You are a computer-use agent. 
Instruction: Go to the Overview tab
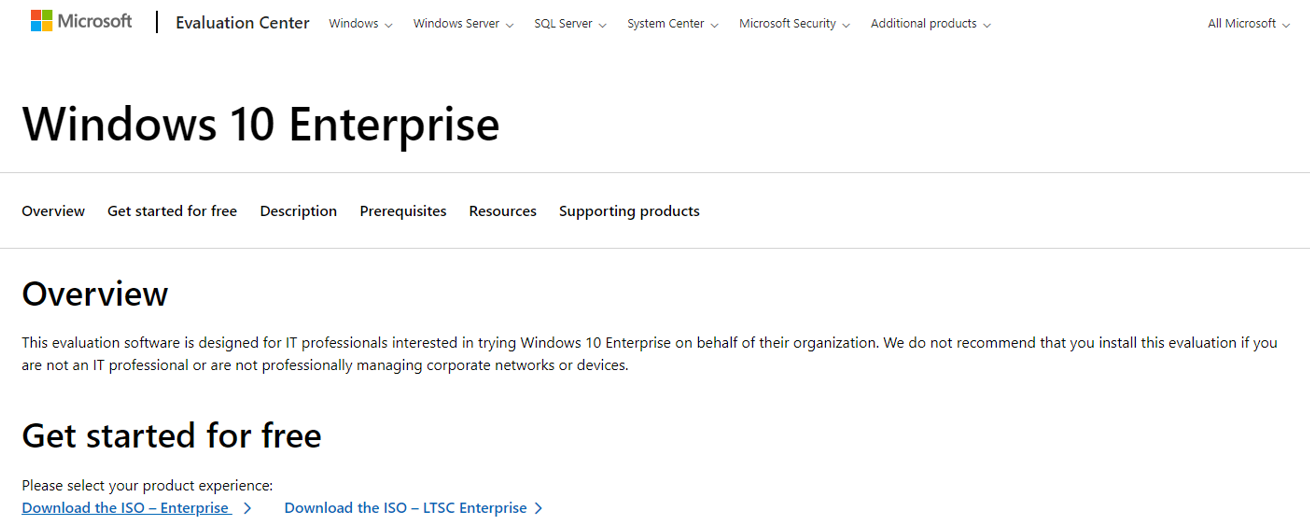coord(53,211)
